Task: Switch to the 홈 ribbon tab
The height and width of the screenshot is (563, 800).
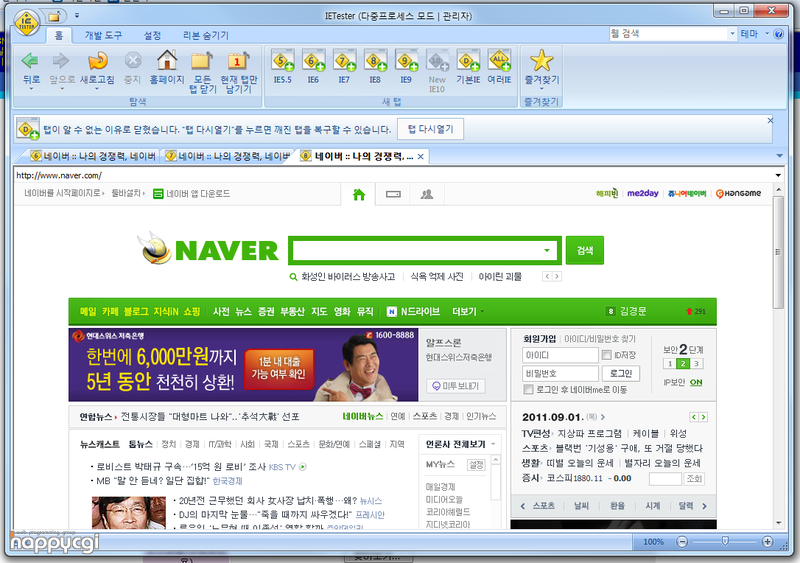Action: 59,35
